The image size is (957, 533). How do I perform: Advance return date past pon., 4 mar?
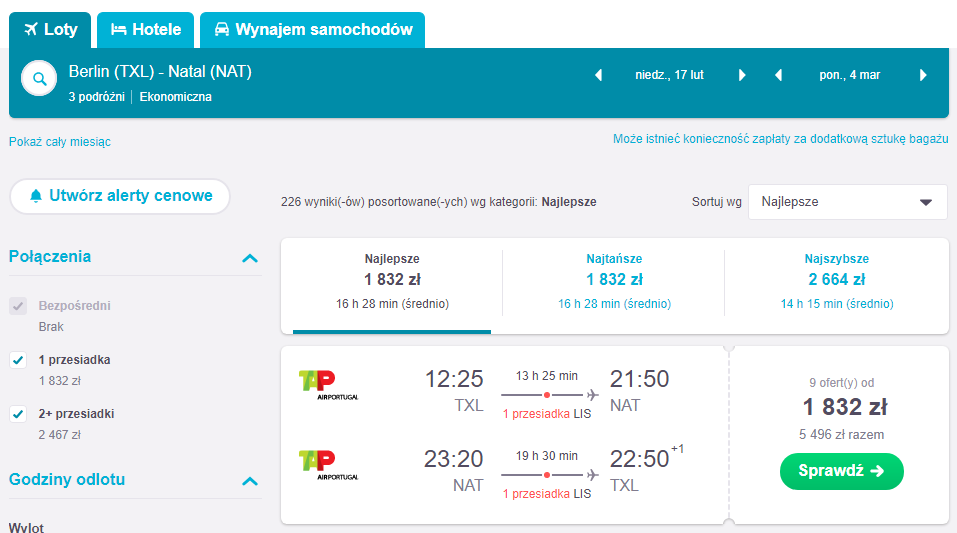point(923,75)
